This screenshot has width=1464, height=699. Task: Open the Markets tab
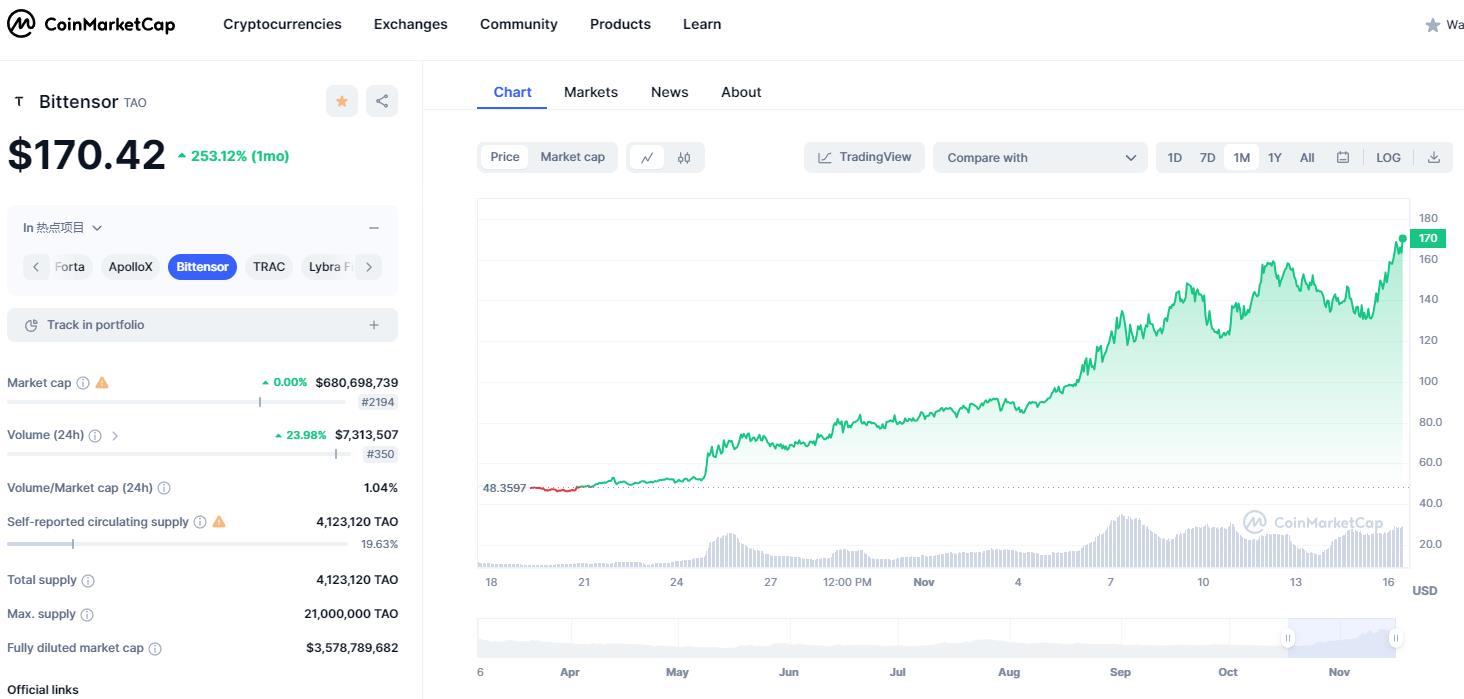[x=590, y=92]
